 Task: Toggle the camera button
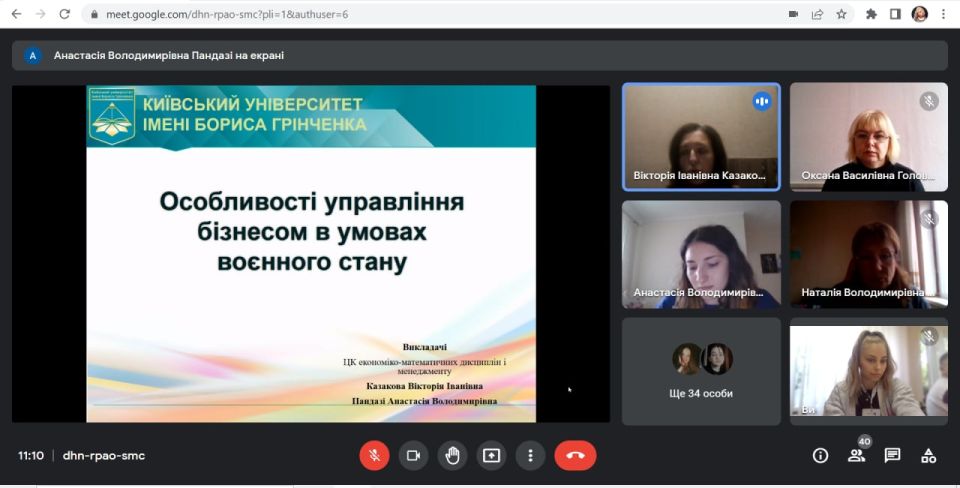tap(413, 456)
